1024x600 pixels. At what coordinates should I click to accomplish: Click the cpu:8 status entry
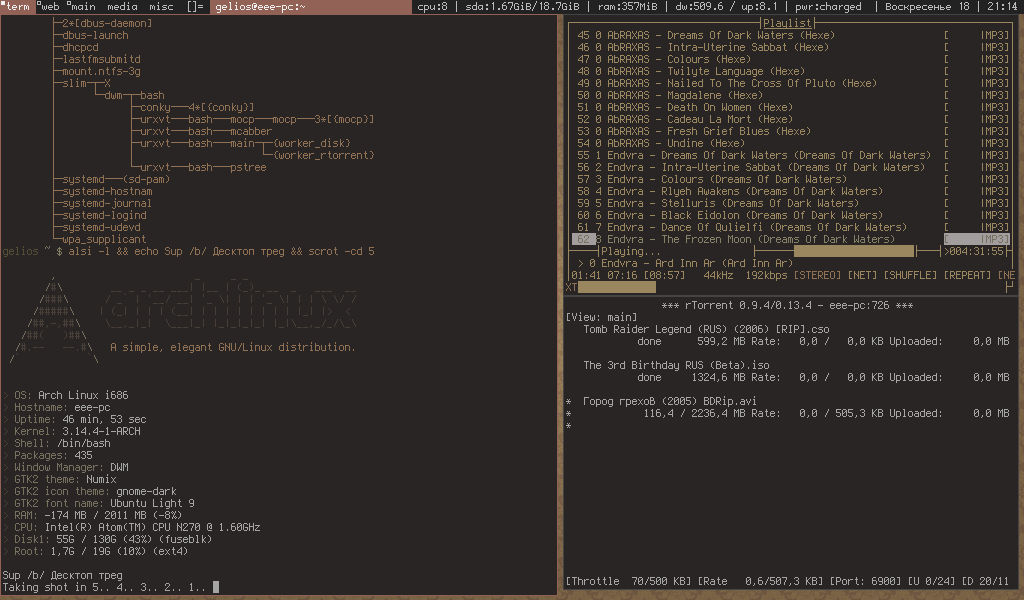pos(432,7)
